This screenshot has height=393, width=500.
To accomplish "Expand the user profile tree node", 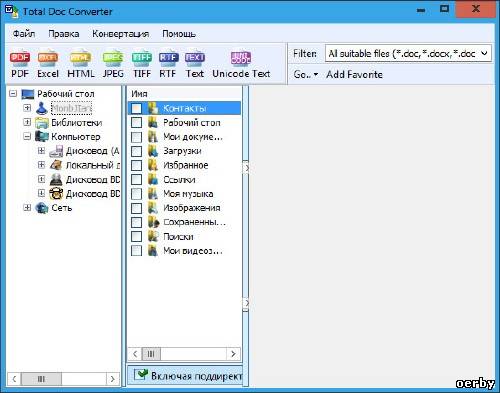I will (27, 108).
